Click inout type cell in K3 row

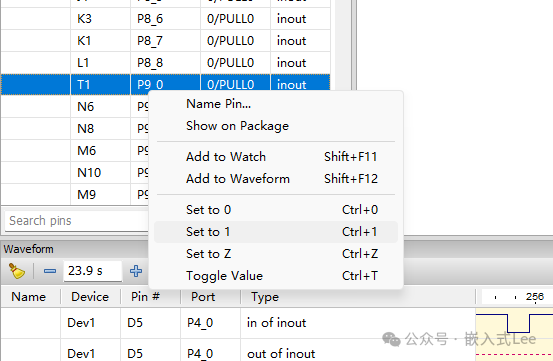click(300, 19)
